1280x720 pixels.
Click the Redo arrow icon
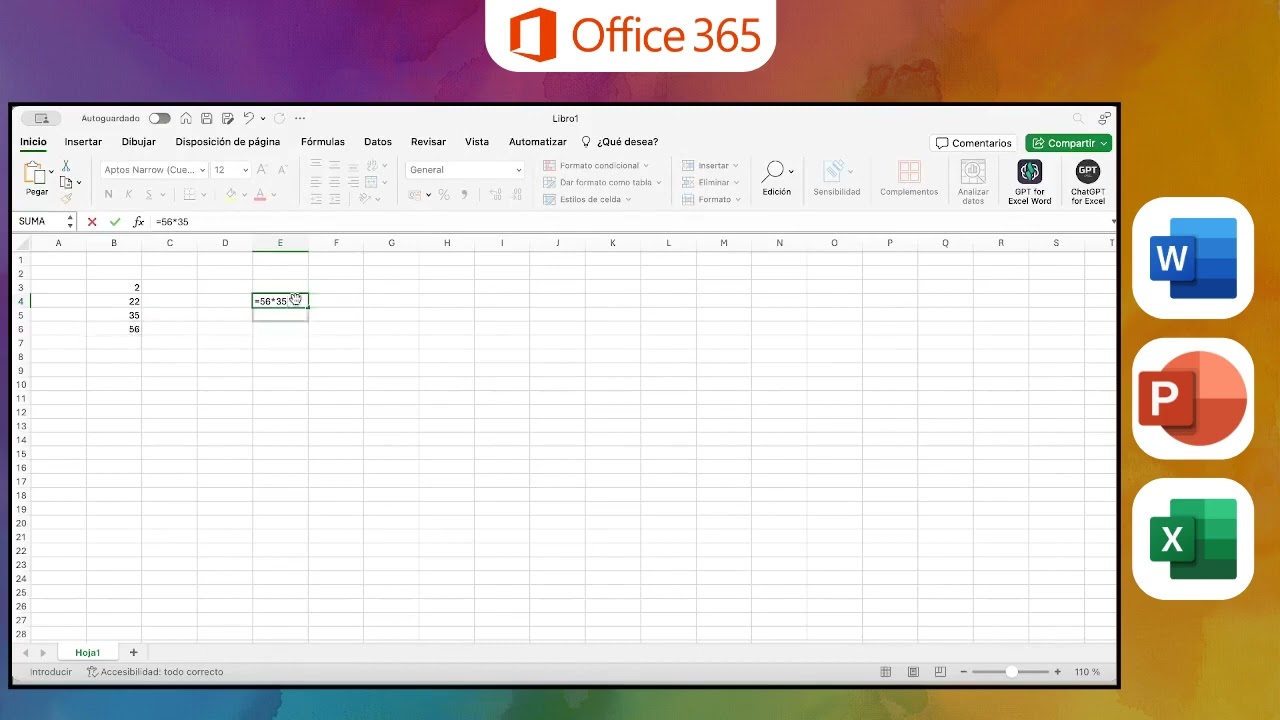pyautogui.click(x=279, y=118)
